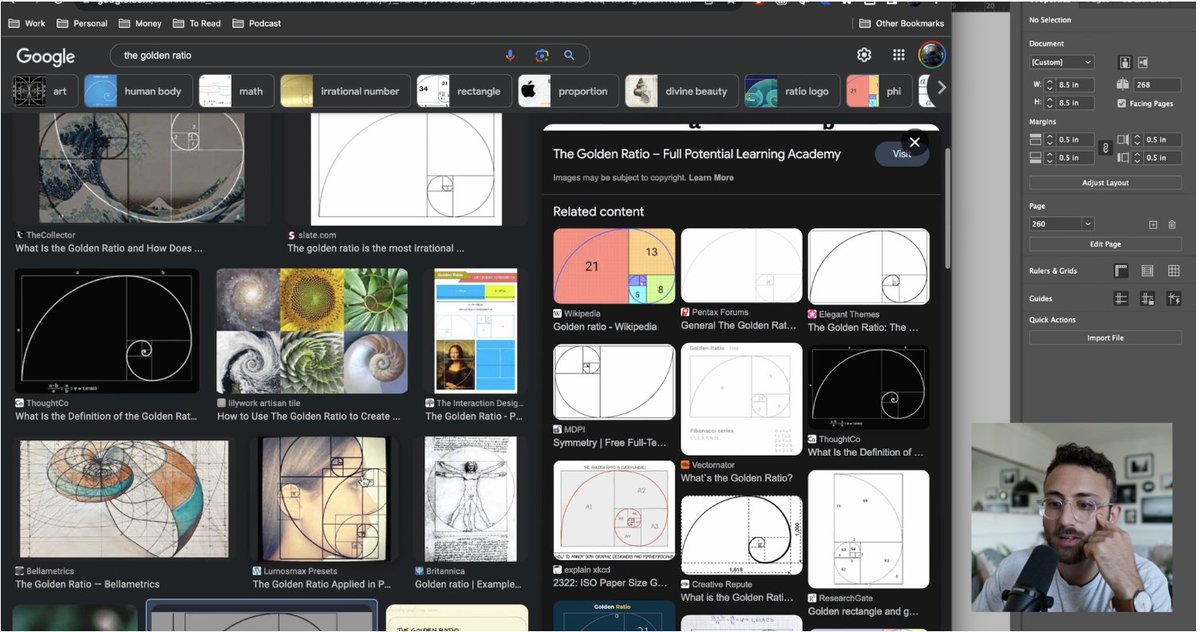This screenshot has width=1200, height=632.
Task: Click the voice search microphone icon
Action: [x=510, y=56]
